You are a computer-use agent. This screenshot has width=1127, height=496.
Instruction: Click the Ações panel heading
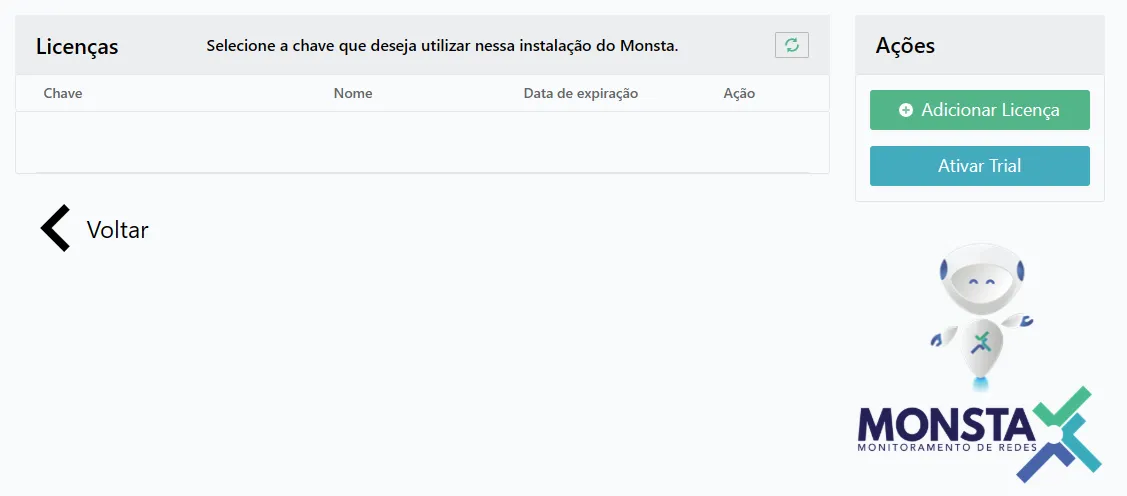(905, 45)
